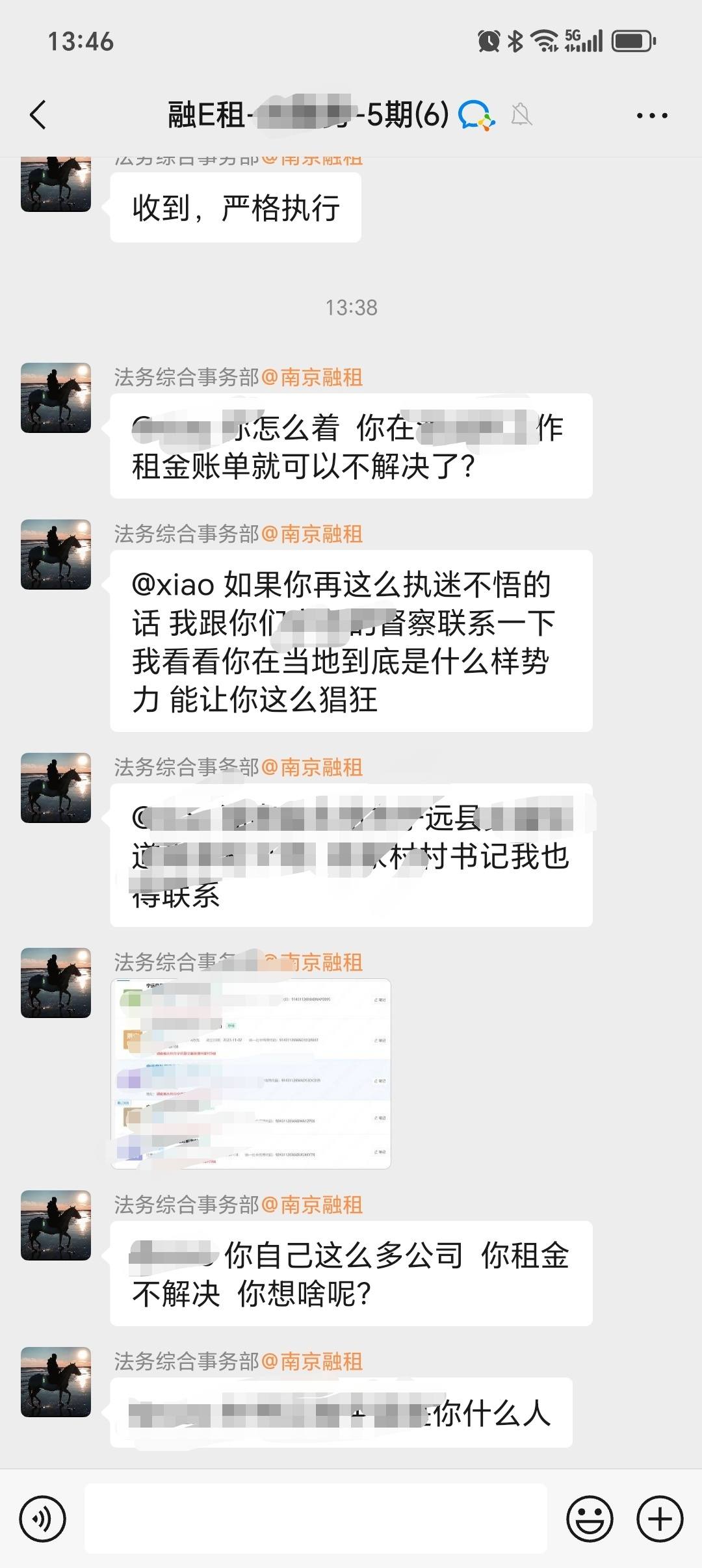Screen dimensions: 702x1568
Task: Tap the last message ending 你什么人
Action: coord(341,1413)
